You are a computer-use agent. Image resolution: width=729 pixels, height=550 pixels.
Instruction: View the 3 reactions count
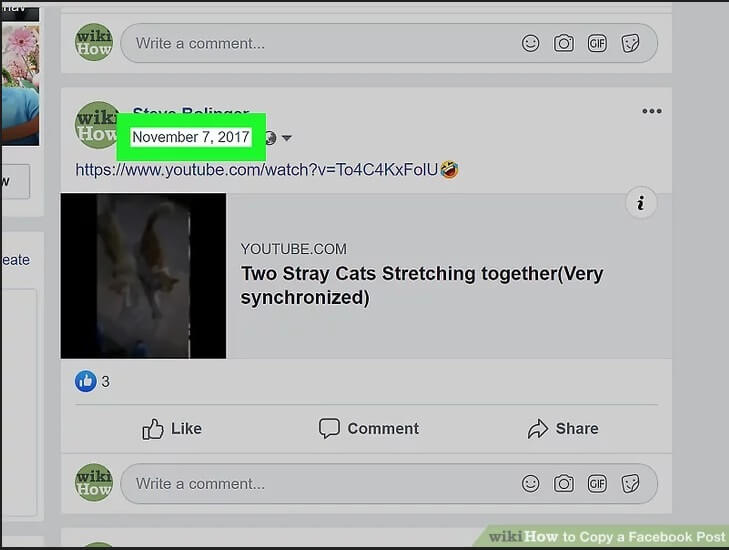click(106, 382)
